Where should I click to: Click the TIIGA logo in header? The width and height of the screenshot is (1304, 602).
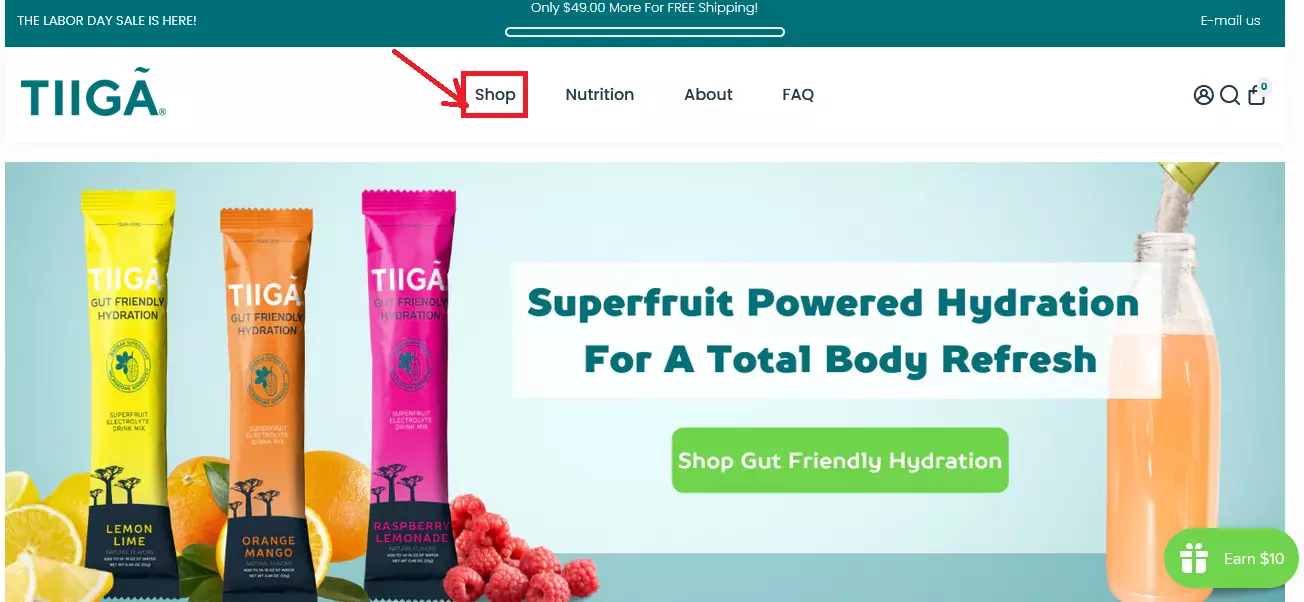point(93,96)
